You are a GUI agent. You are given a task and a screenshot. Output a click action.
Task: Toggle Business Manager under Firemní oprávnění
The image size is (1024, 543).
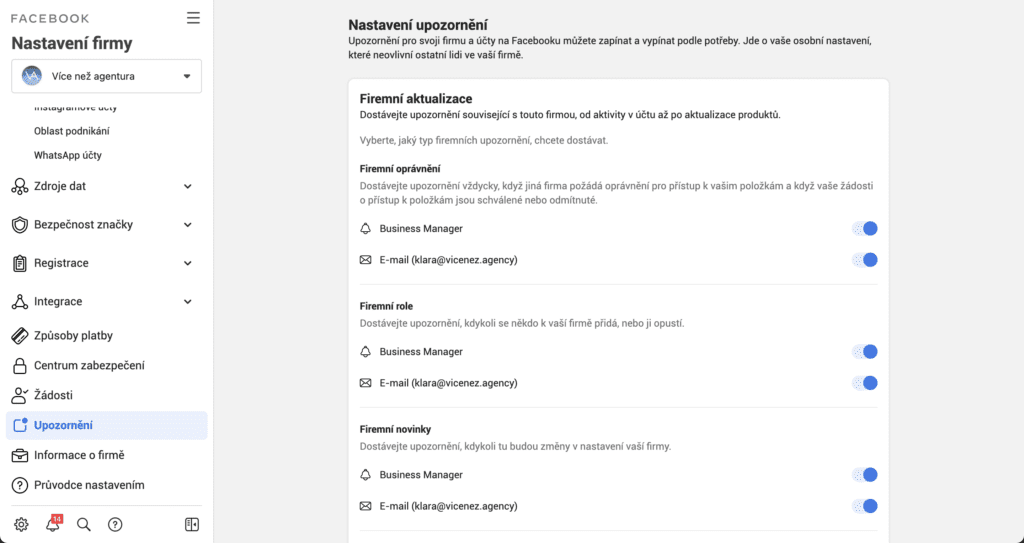click(866, 229)
